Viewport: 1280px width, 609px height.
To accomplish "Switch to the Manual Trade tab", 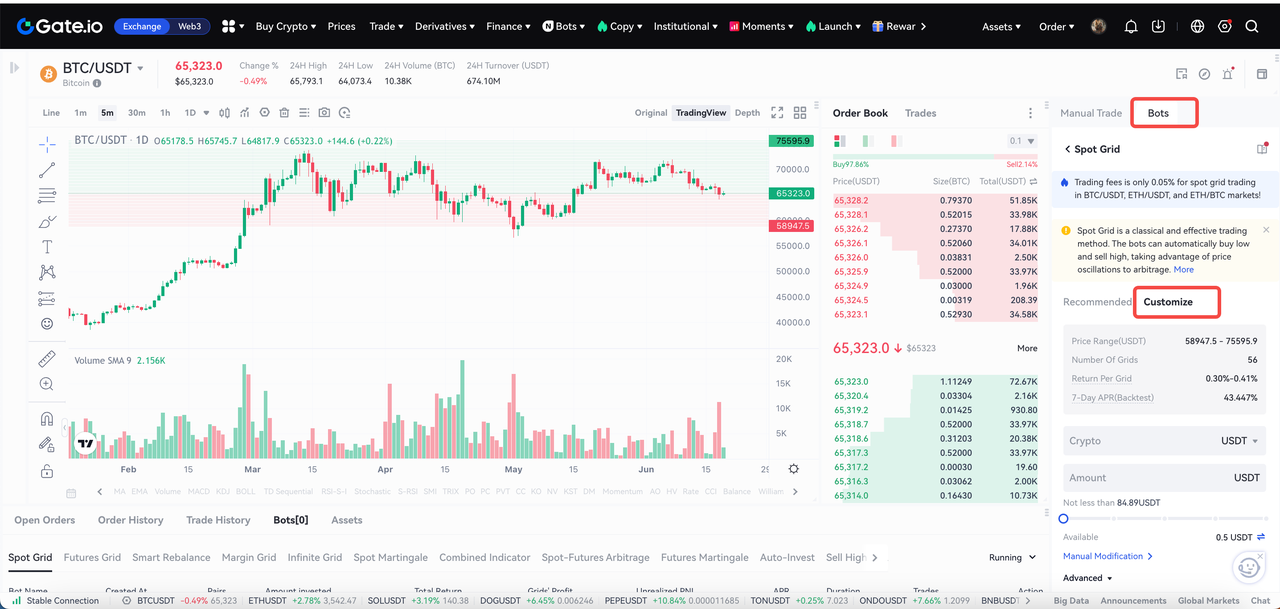I will coord(1091,113).
